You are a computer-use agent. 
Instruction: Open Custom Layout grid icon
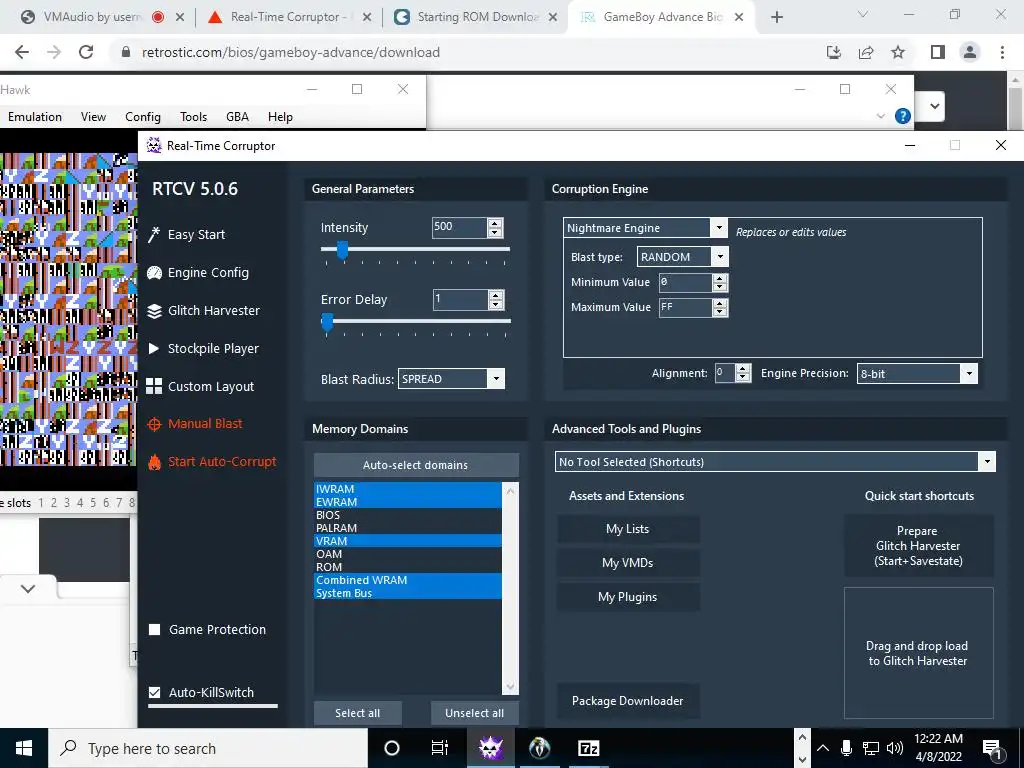154,387
